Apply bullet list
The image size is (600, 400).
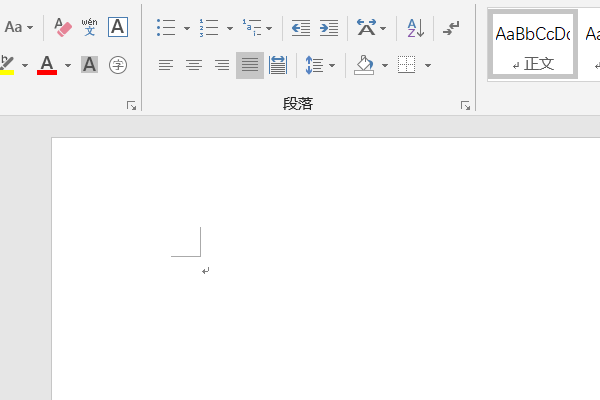[166, 28]
